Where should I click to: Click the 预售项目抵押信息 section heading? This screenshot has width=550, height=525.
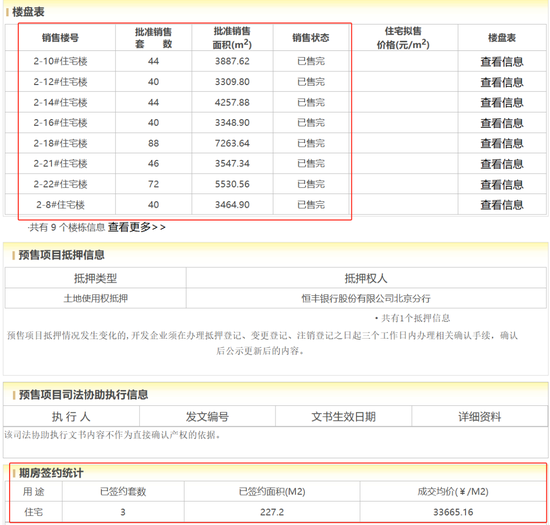[61, 255]
